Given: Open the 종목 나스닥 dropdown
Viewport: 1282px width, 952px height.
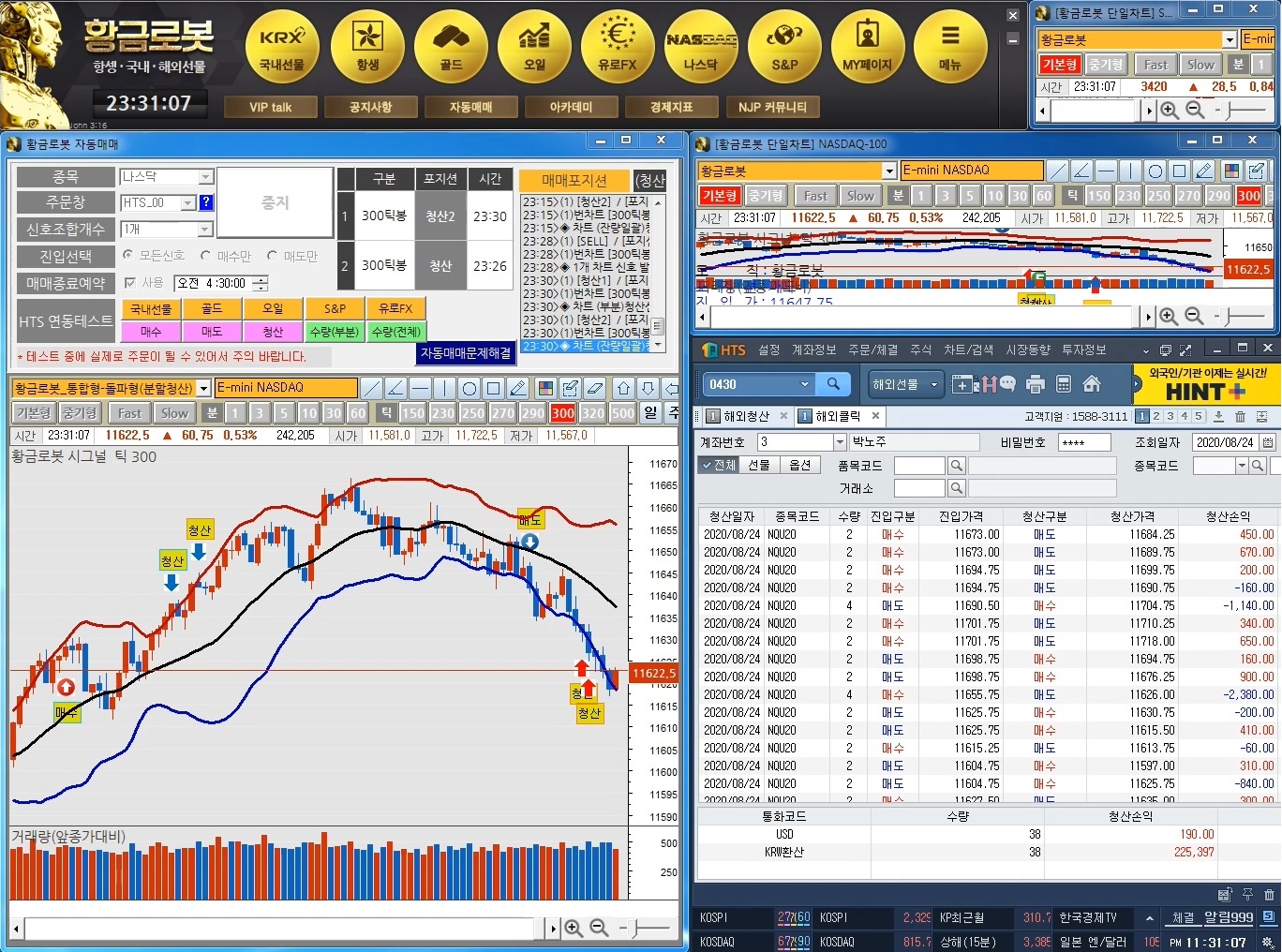Looking at the screenshot, I should [206, 176].
